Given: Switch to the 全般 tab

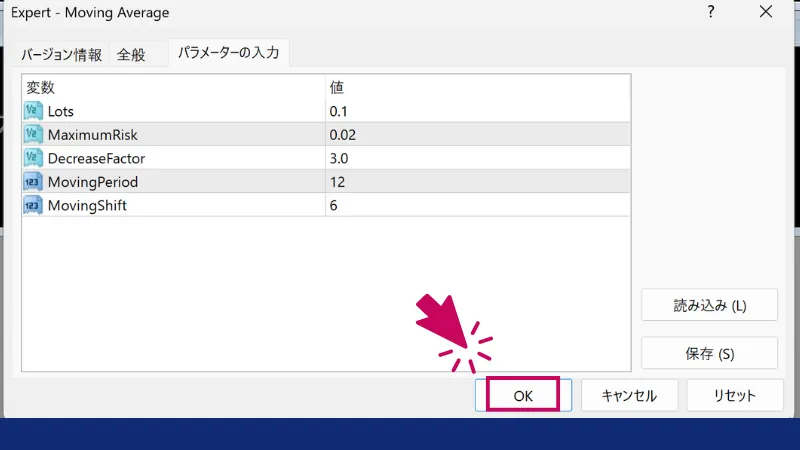Looking at the screenshot, I should [x=131, y=55].
